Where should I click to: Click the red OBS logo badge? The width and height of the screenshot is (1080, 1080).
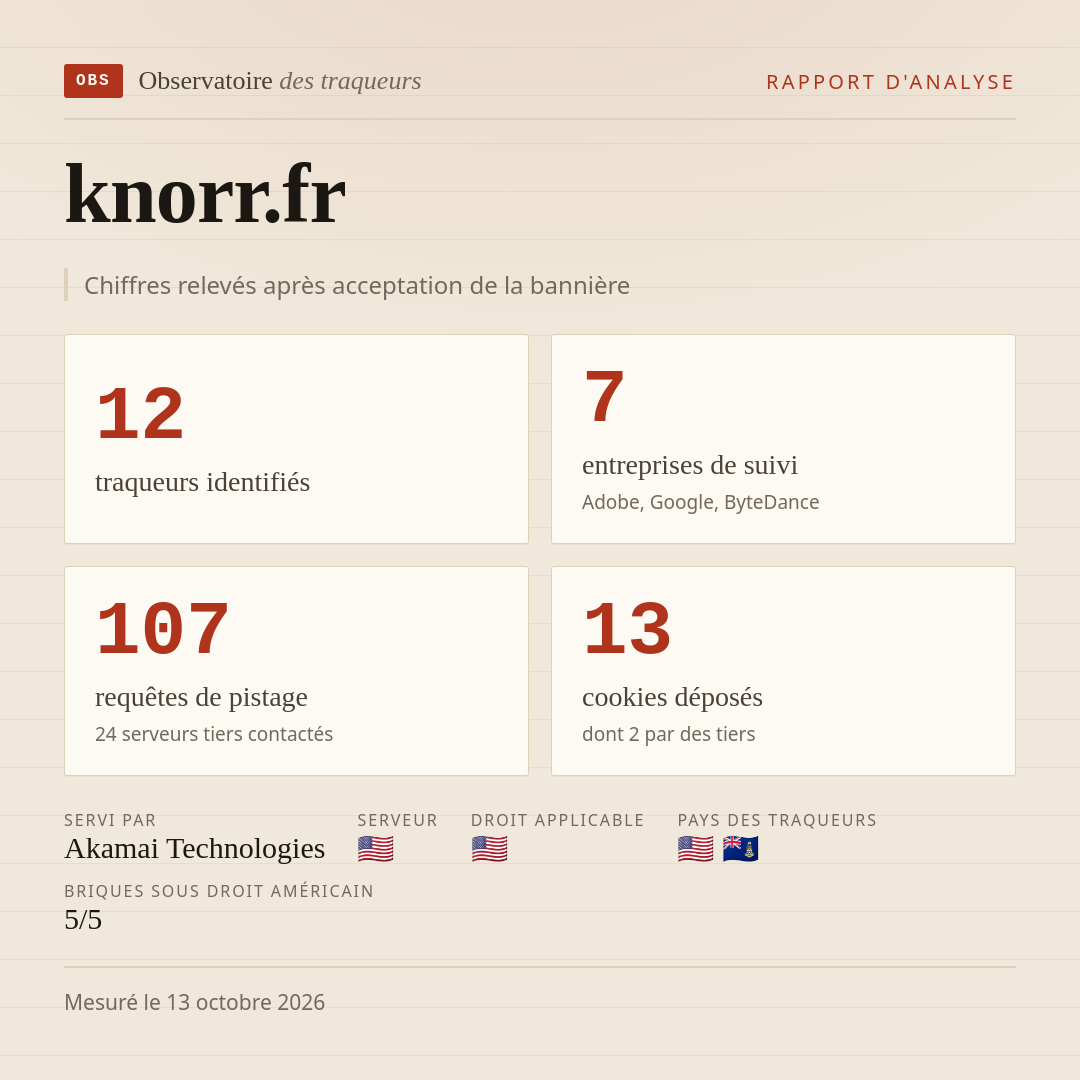tap(94, 81)
